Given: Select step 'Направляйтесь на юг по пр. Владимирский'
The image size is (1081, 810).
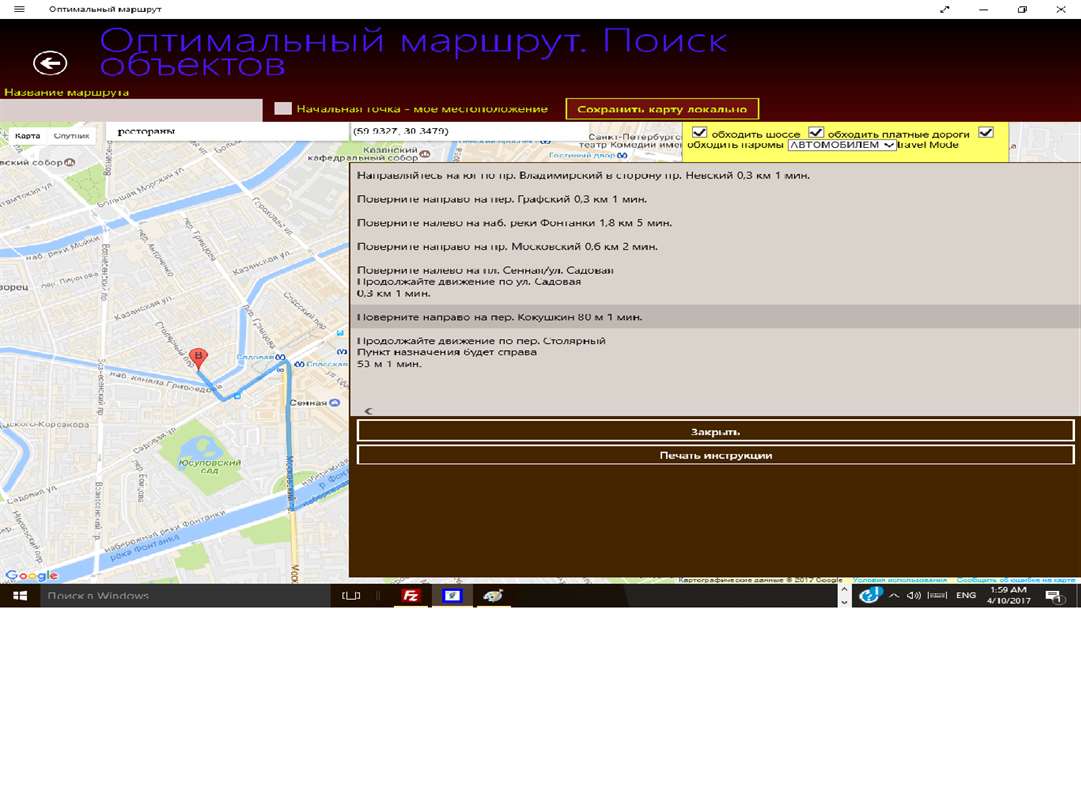Looking at the screenshot, I should (715, 175).
